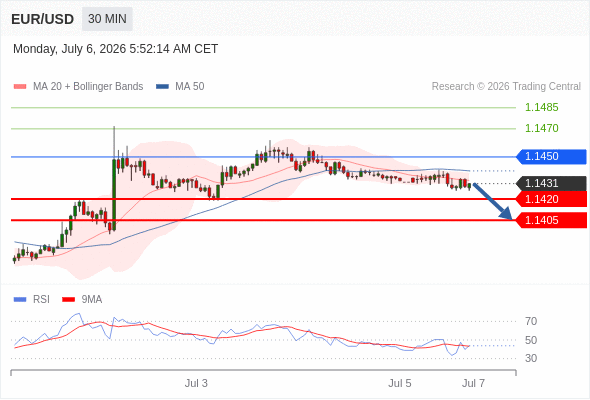Click the Jul 5 time axis label
Screen dimensions: 590x400
click(x=400, y=383)
